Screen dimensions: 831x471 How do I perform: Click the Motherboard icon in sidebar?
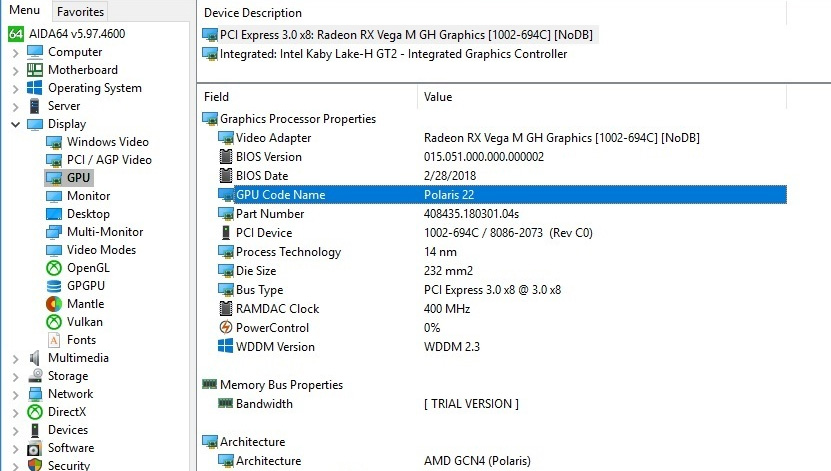[x=36, y=70]
